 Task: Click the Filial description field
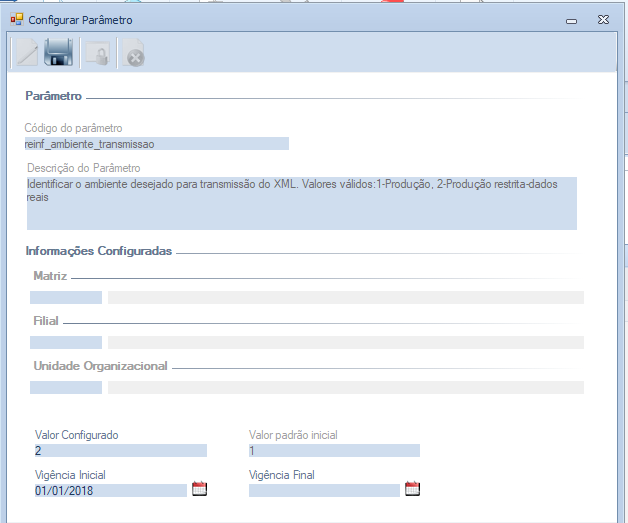(346, 342)
